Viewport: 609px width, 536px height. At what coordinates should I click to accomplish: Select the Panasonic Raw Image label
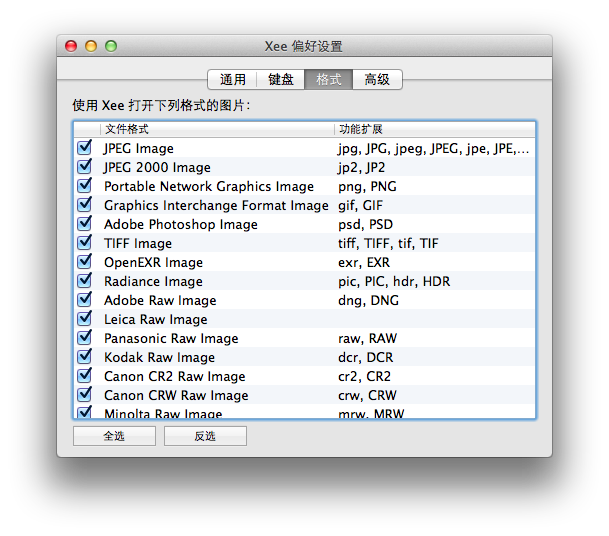[x=171, y=339]
